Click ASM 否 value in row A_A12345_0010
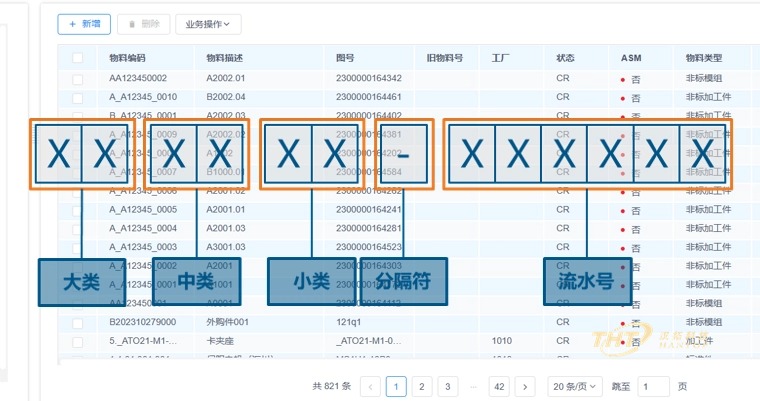 pyautogui.click(x=635, y=98)
